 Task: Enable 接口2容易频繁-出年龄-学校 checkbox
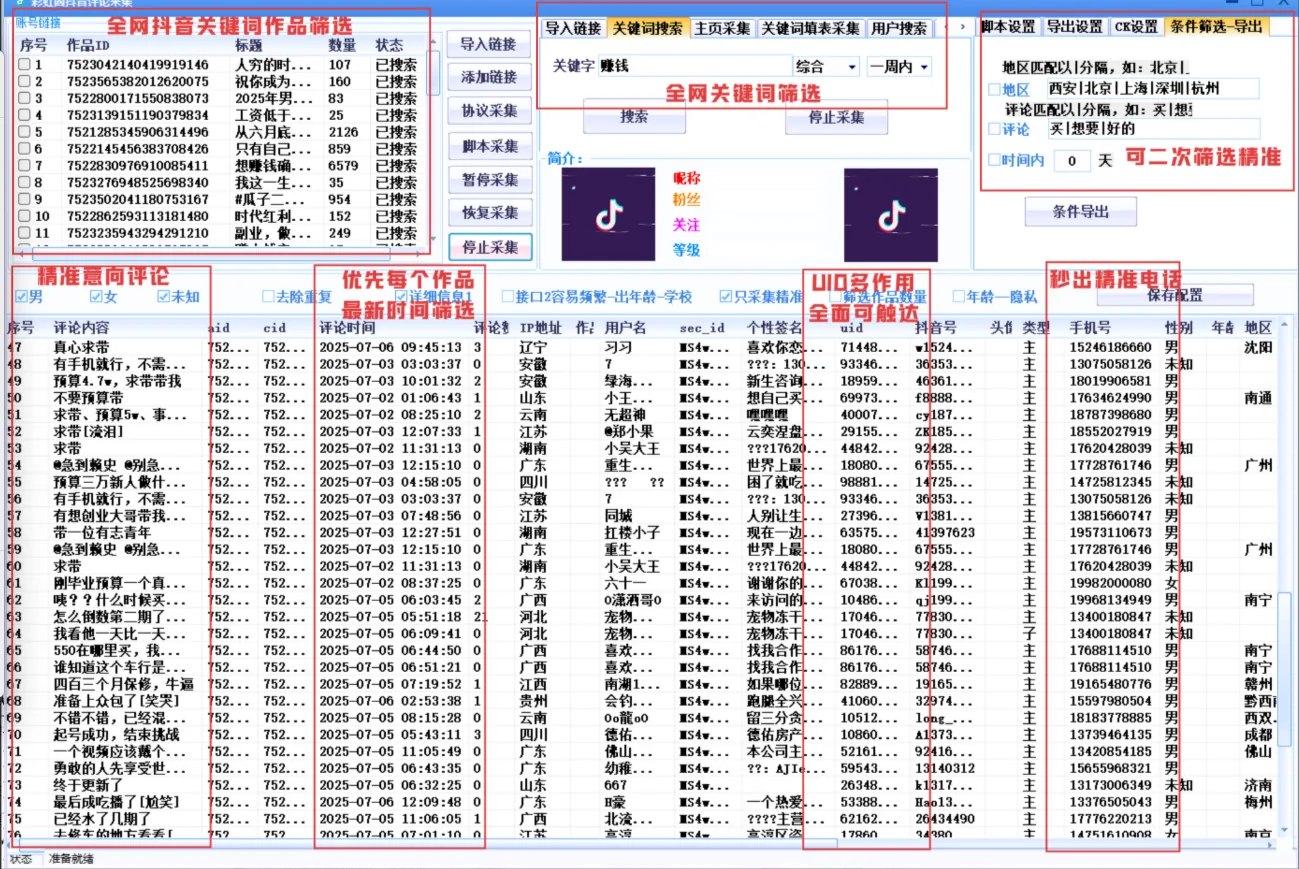(x=507, y=296)
